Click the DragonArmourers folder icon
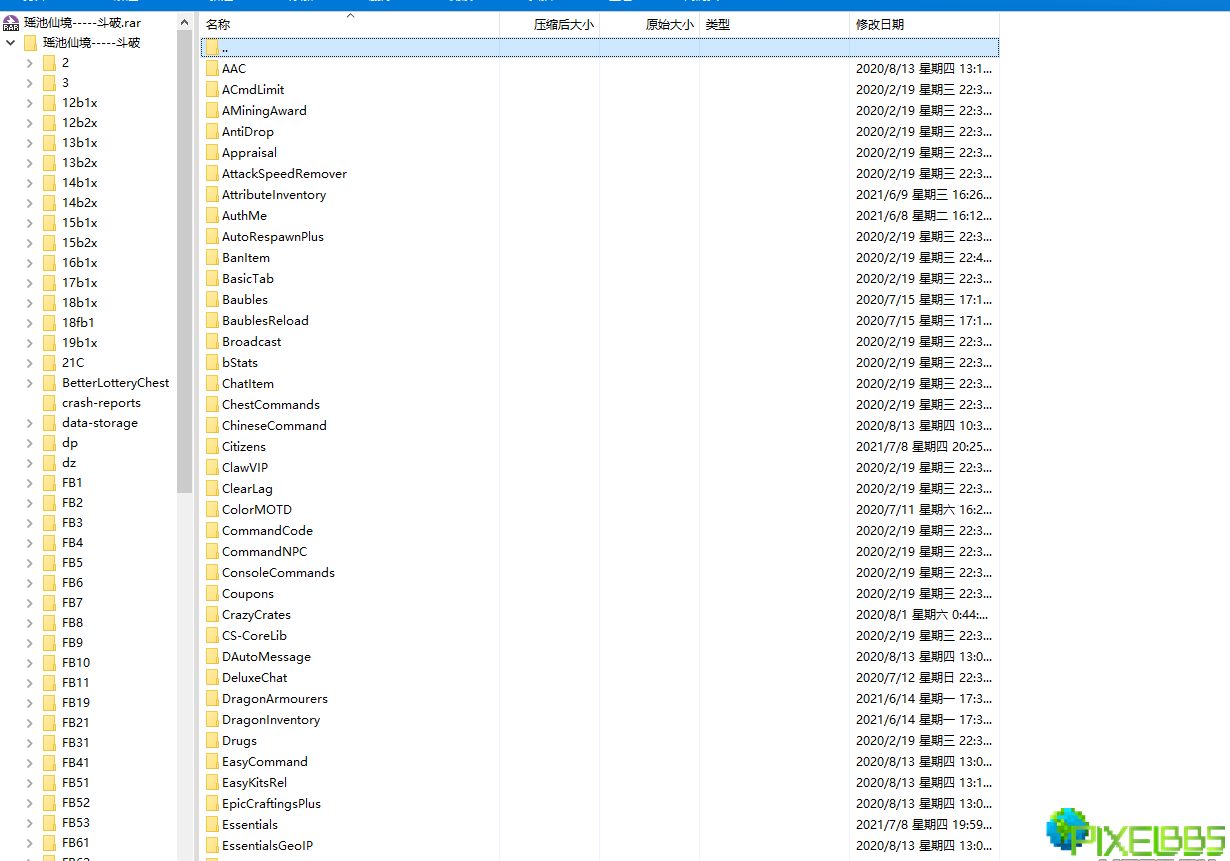 [x=211, y=698]
